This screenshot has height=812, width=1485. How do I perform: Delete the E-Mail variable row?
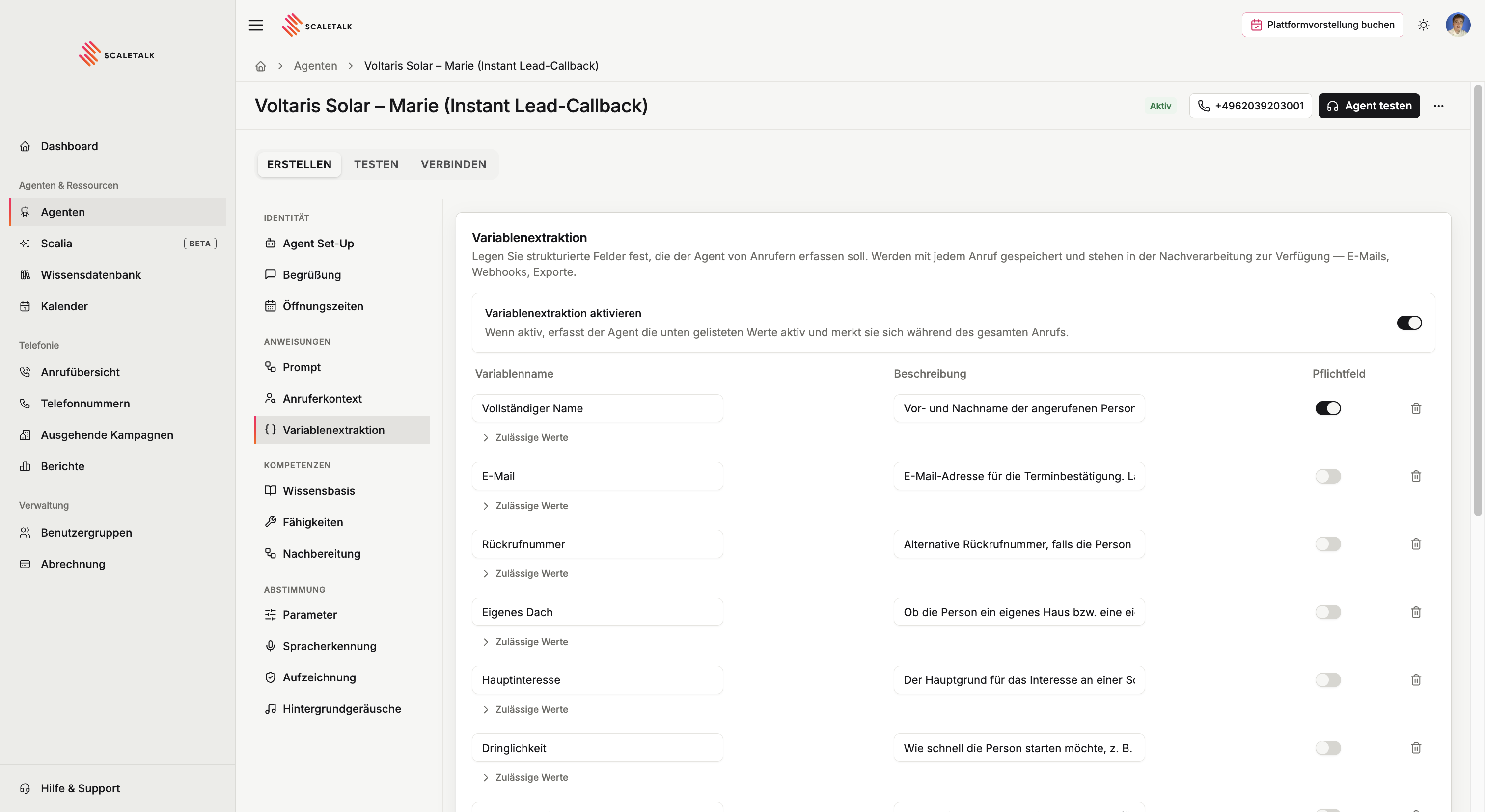(1416, 477)
